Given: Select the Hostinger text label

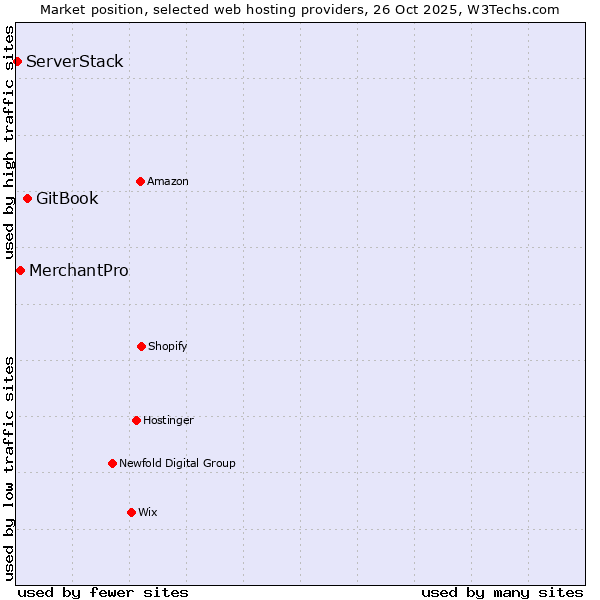Looking at the screenshot, I should click(168, 420).
